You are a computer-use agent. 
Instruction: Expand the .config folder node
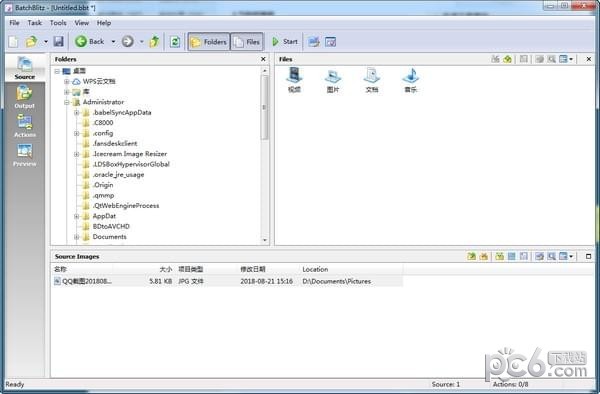pos(77,133)
